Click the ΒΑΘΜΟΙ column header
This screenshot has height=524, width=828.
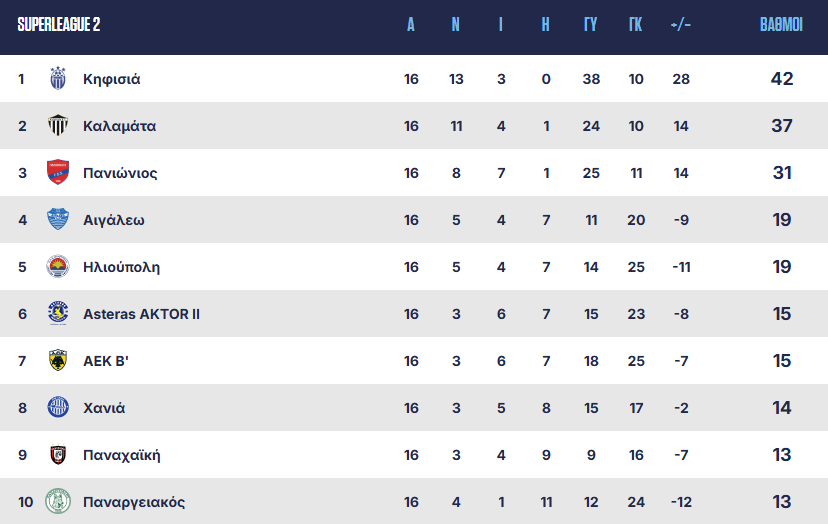pyautogui.click(x=781, y=25)
